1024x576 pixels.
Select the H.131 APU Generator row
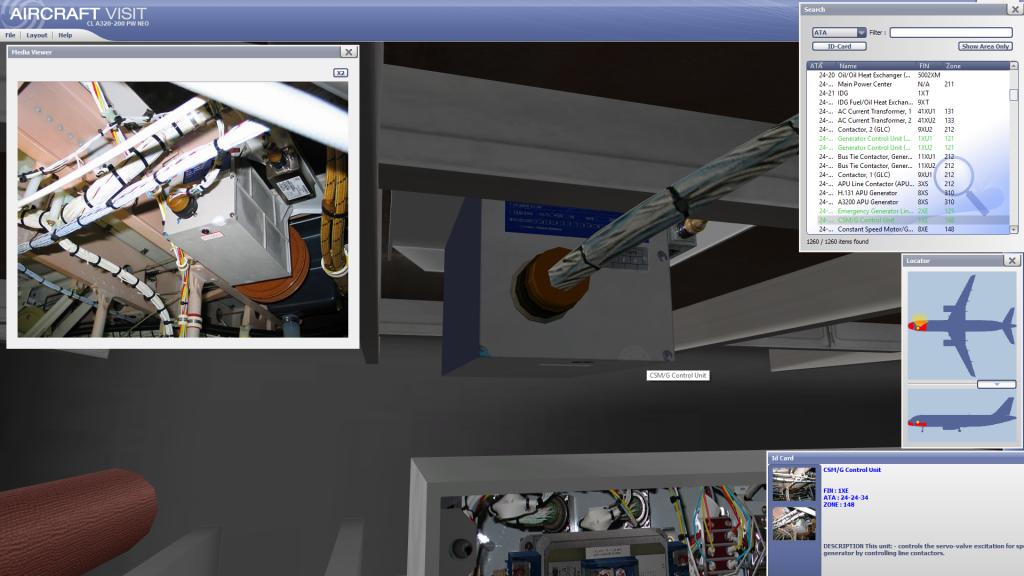click(x=908, y=193)
